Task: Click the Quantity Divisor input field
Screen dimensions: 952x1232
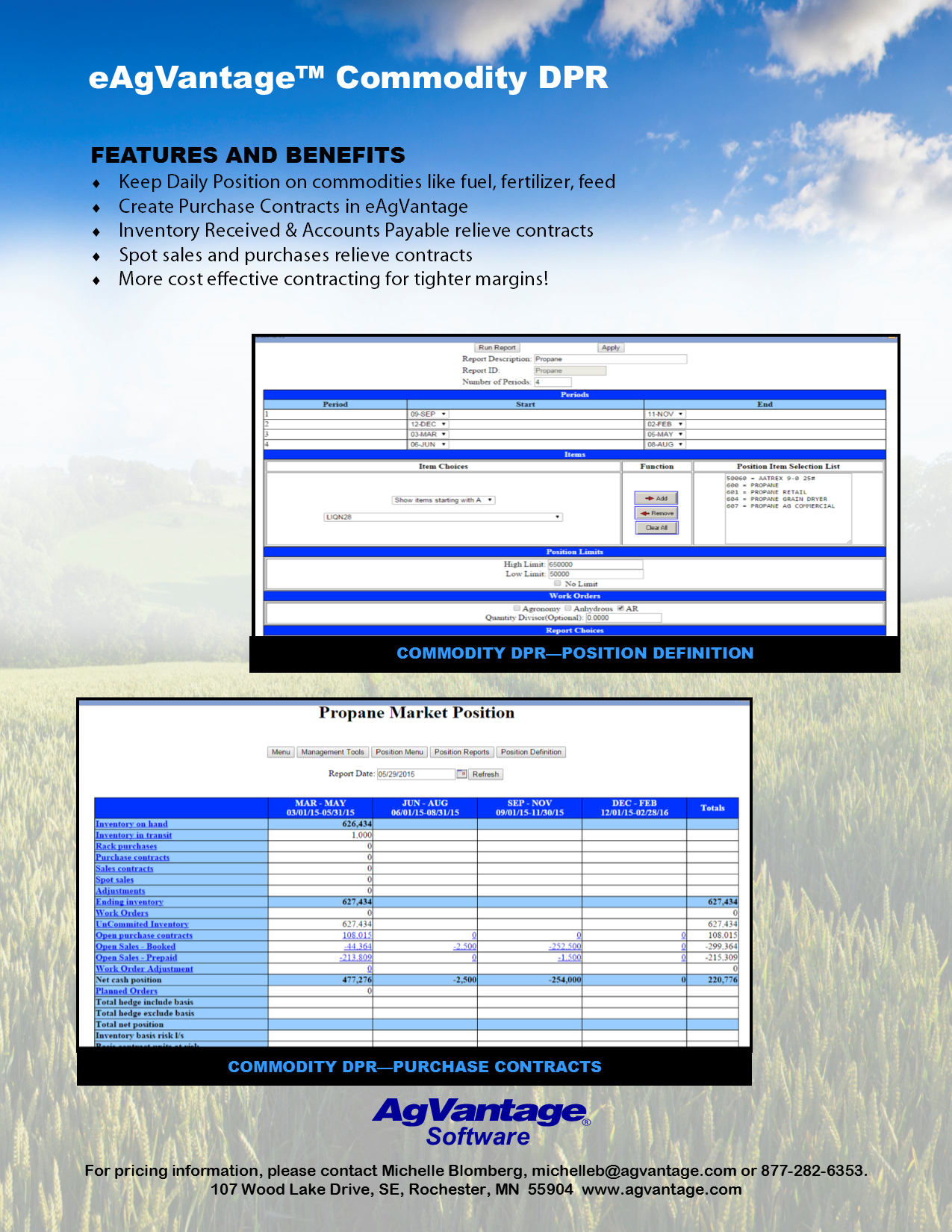Action: coord(623,617)
